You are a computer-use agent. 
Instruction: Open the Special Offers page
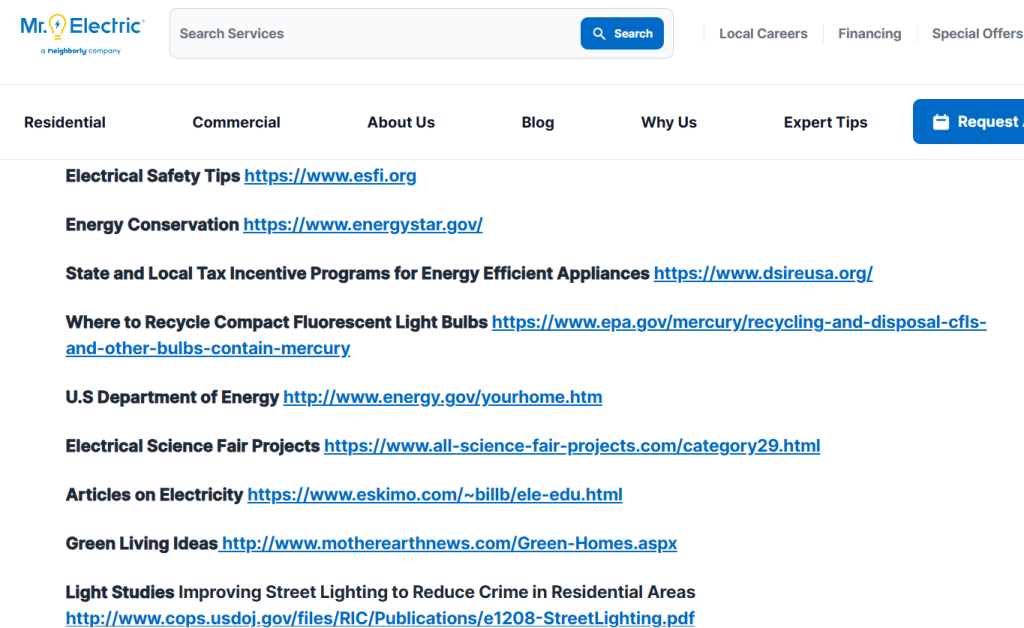(977, 33)
